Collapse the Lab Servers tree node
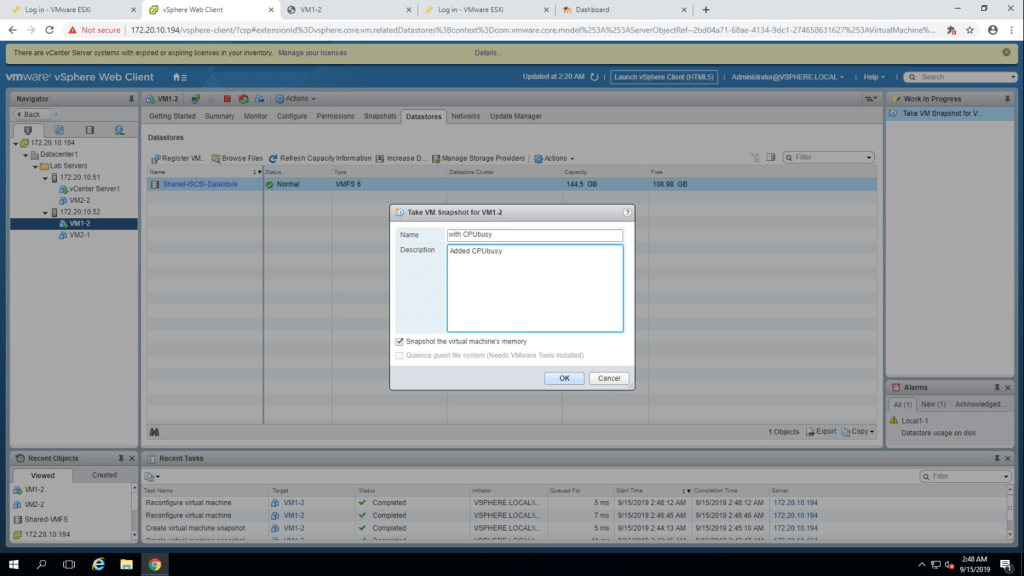The width and height of the screenshot is (1024, 576). (x=33, y=166)
